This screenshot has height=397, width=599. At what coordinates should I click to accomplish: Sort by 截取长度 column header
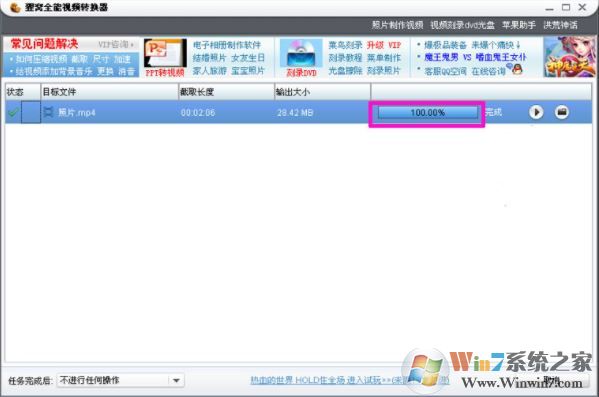[x=226, y=92]
